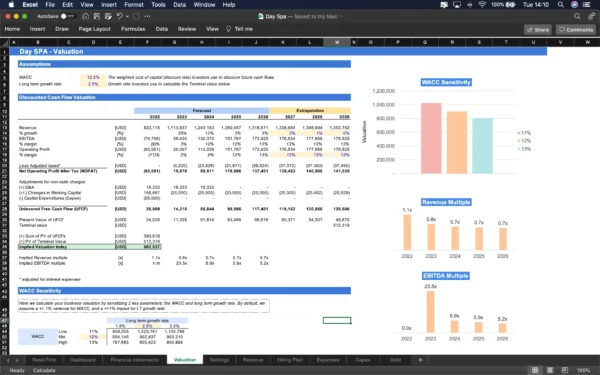
Task: Click the 23.5x bar in EBITDA Multiple chart
Action: [430, 311]
